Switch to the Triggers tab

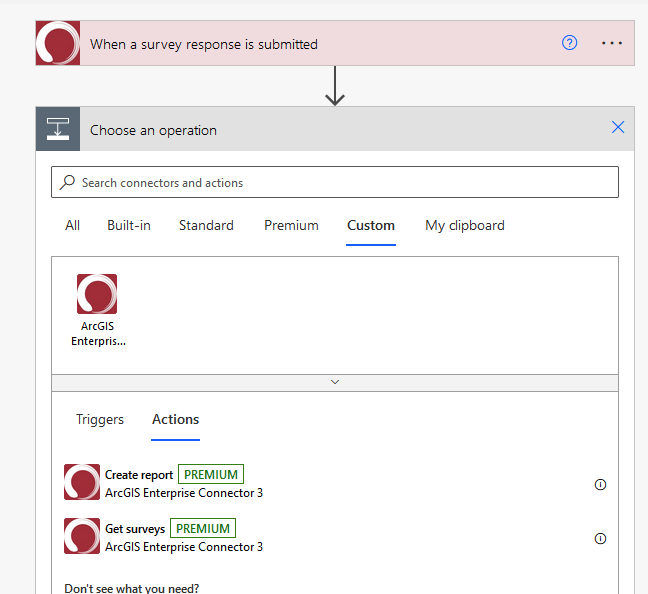[100, 419]
